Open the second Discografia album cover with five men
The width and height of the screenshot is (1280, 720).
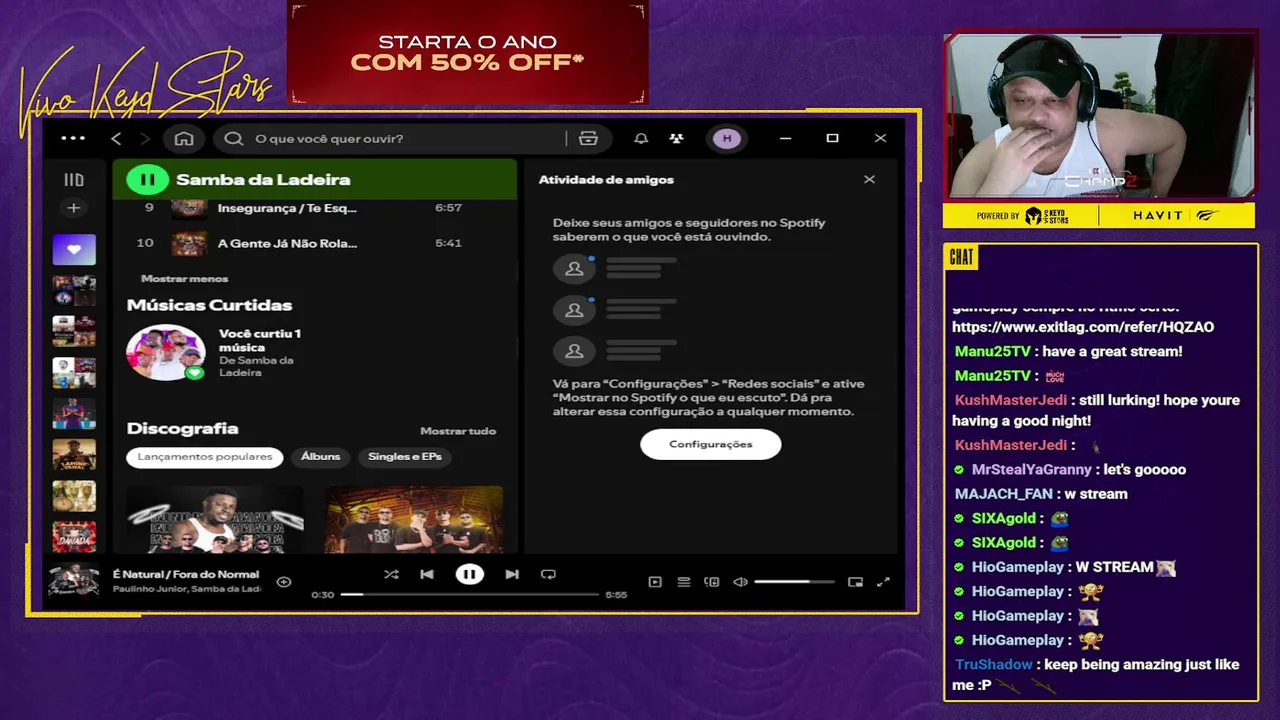pyautogui.click(x=414, y=520)
